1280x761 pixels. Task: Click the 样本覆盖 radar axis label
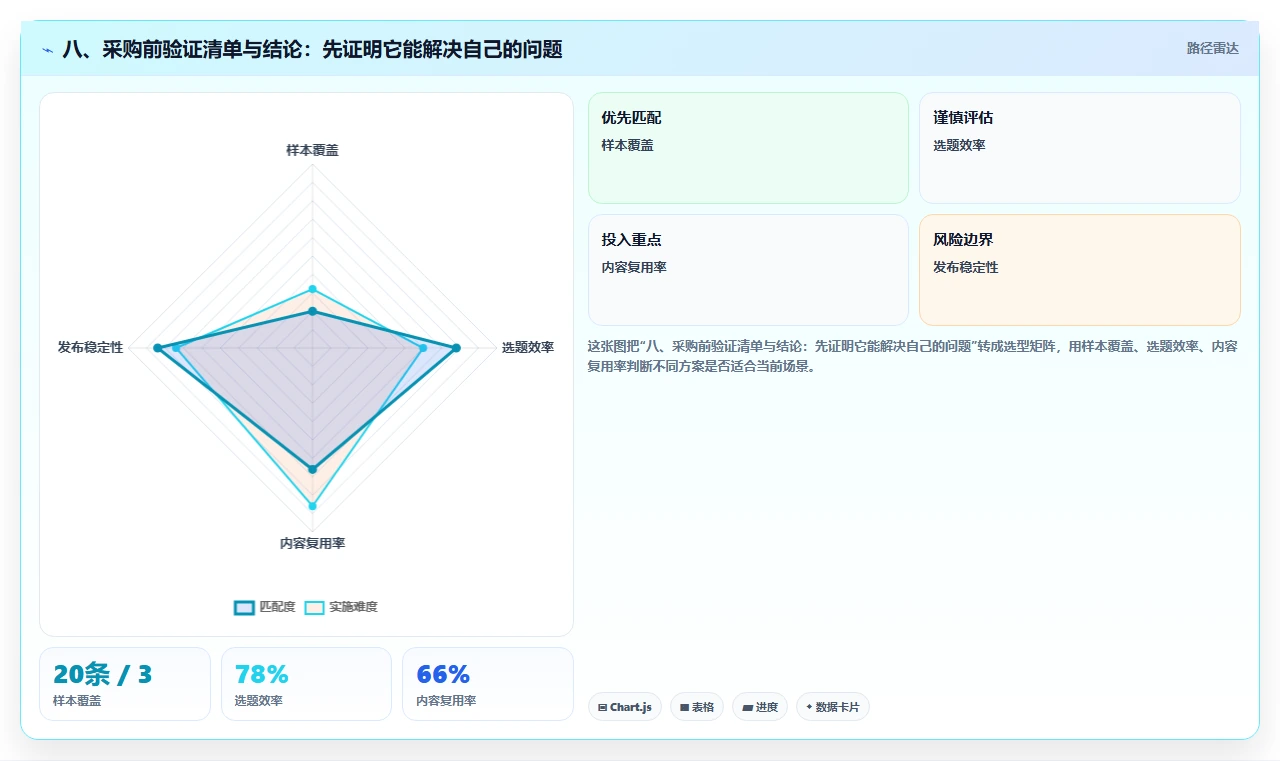(312, 150)
